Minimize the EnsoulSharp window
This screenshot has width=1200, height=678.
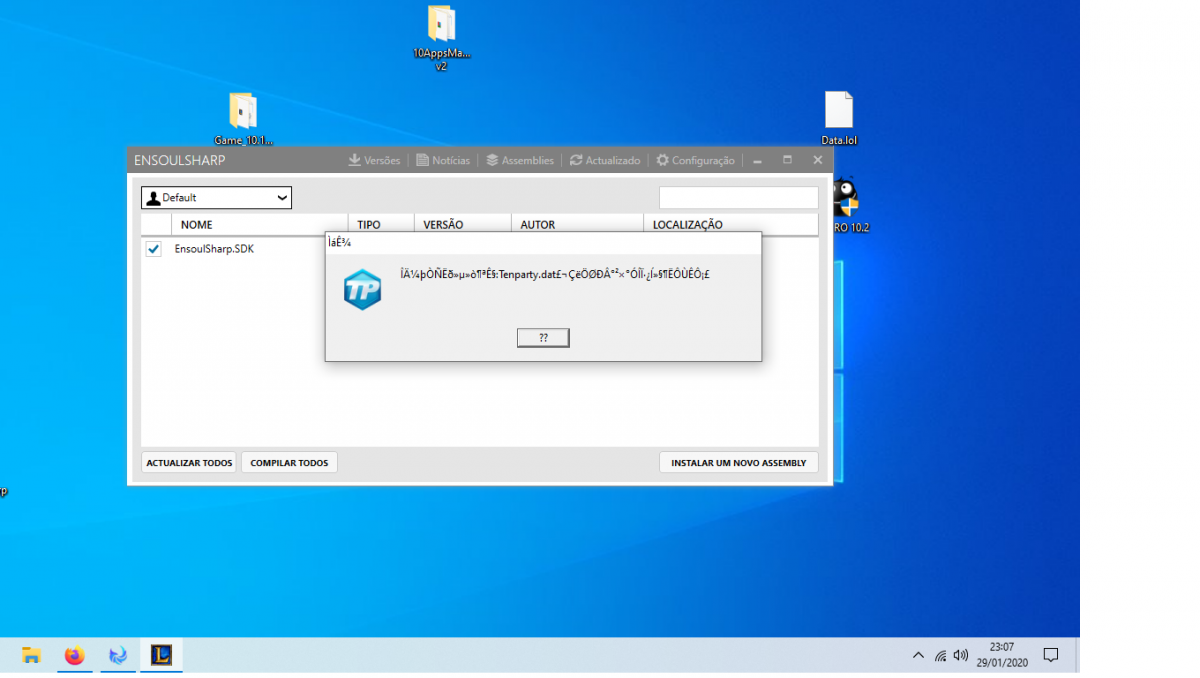pos(758,160)
